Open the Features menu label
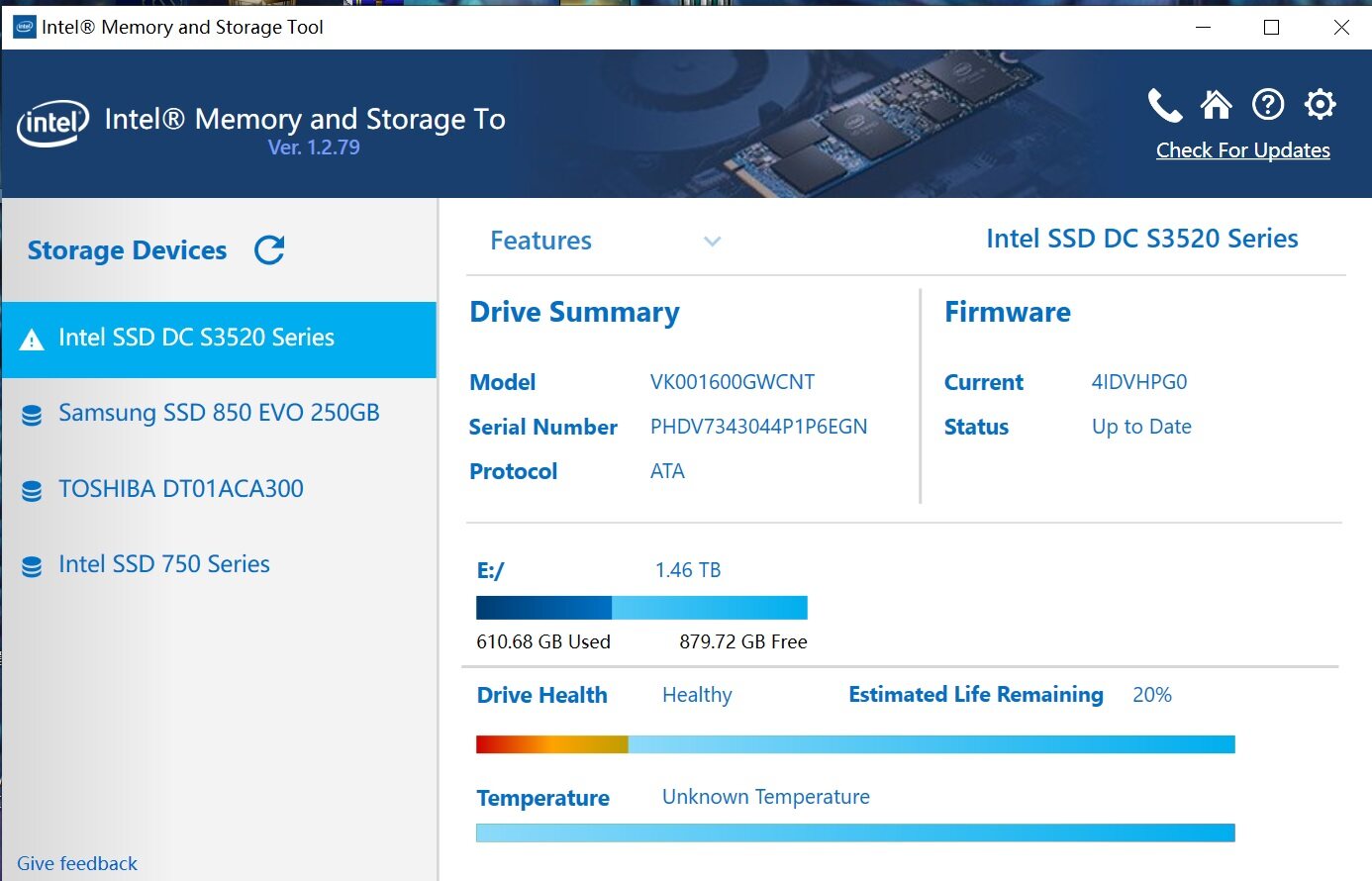Image resolution: width=1372 pixels, height=881 pixels. pos(540,241)
